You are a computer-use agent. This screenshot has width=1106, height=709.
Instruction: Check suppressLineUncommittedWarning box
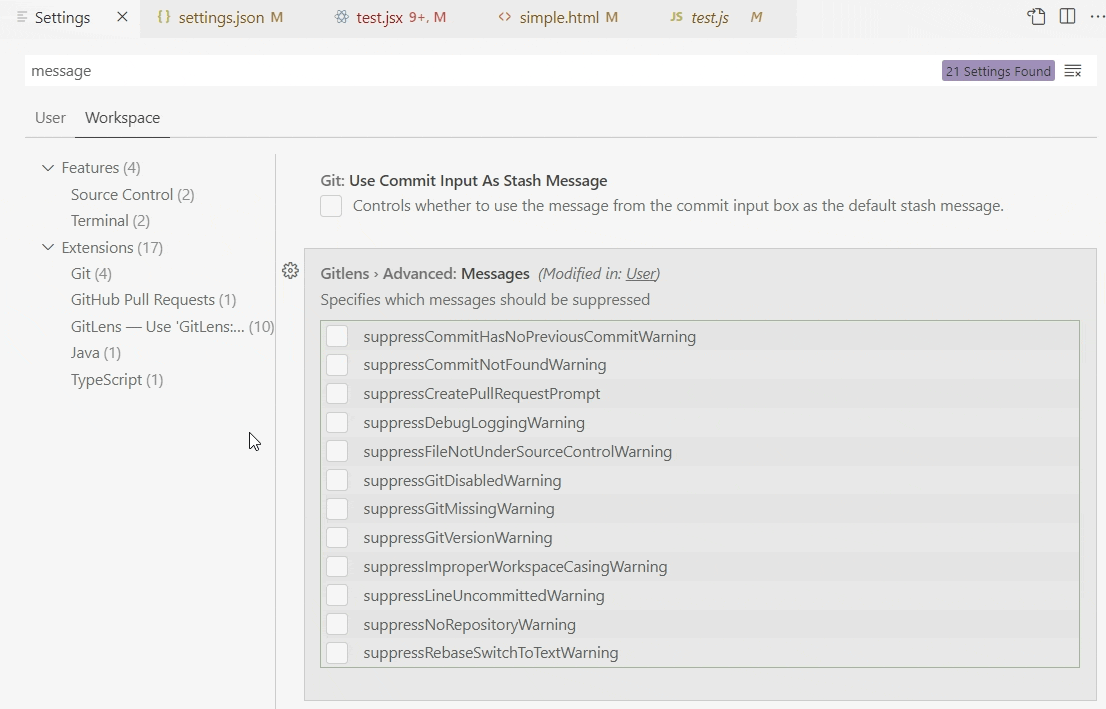pos(337,595)
